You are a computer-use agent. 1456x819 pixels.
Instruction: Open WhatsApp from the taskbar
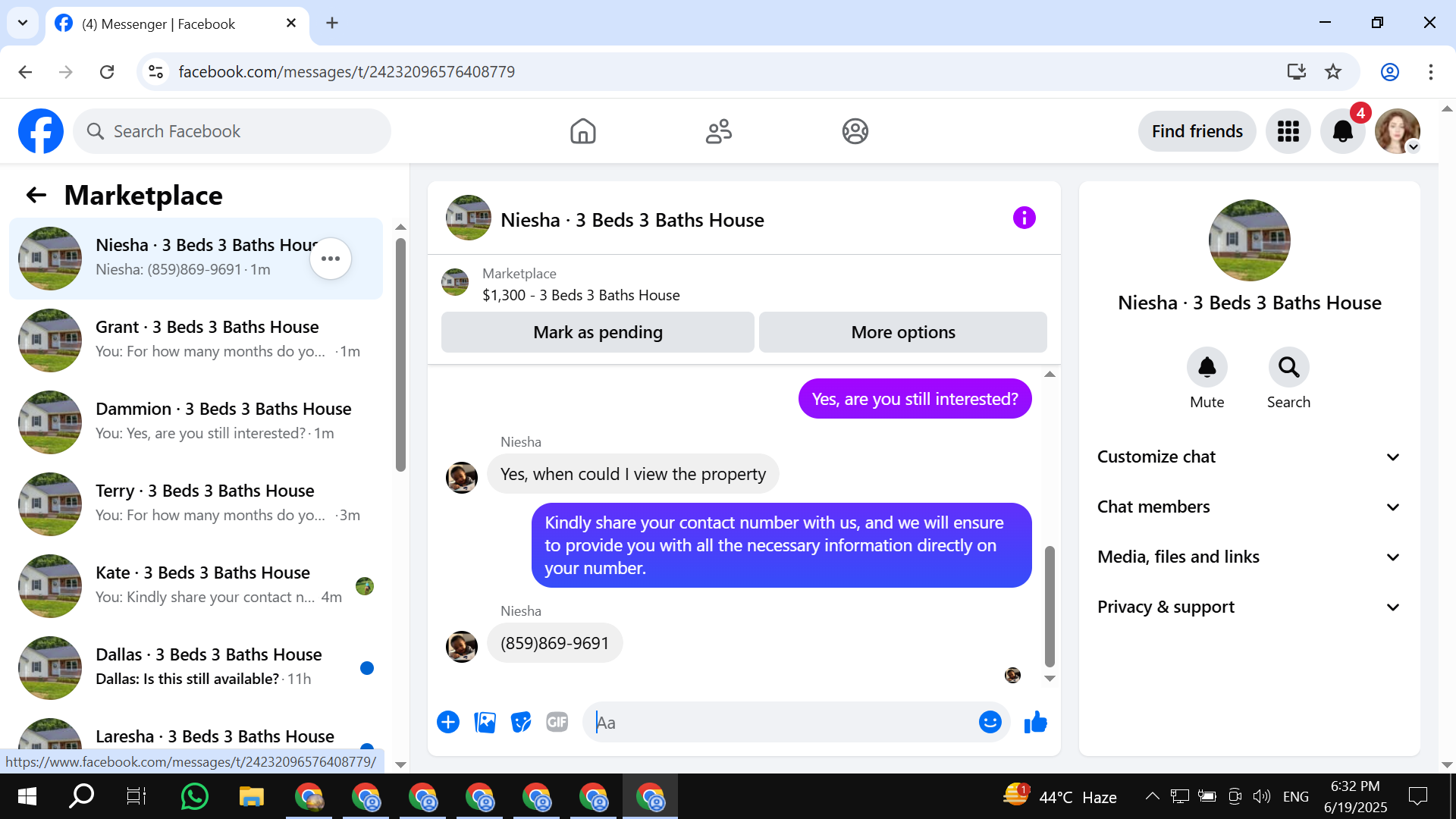195,796
